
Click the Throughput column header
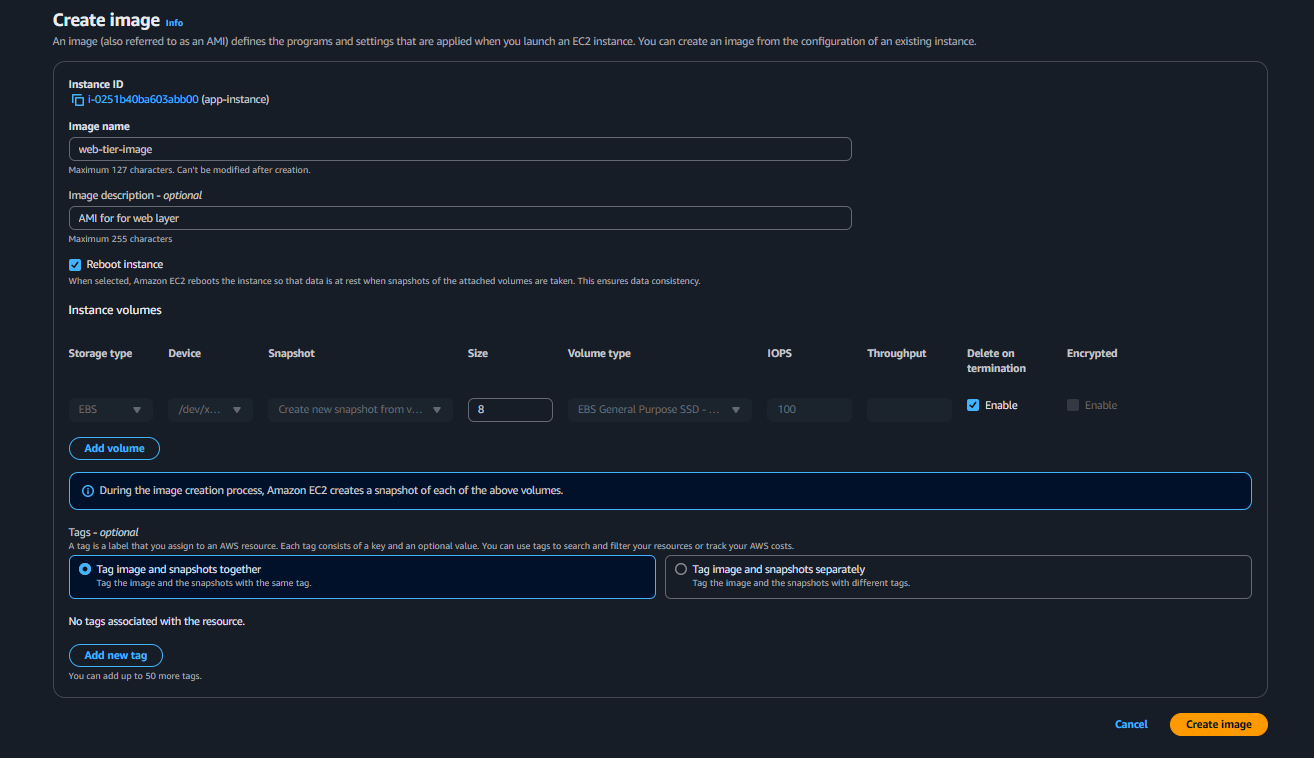click(897, 353)
